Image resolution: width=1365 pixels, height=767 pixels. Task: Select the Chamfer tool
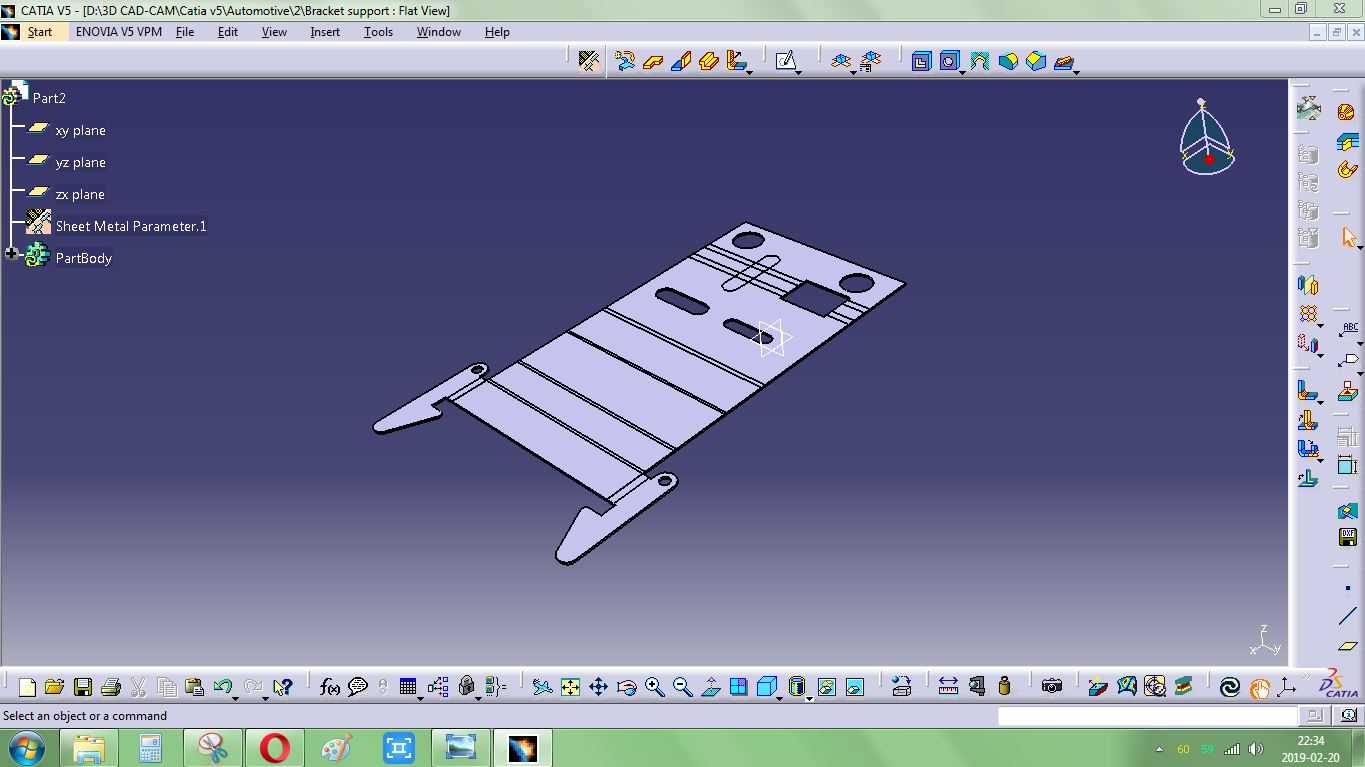click(1035, 61)
